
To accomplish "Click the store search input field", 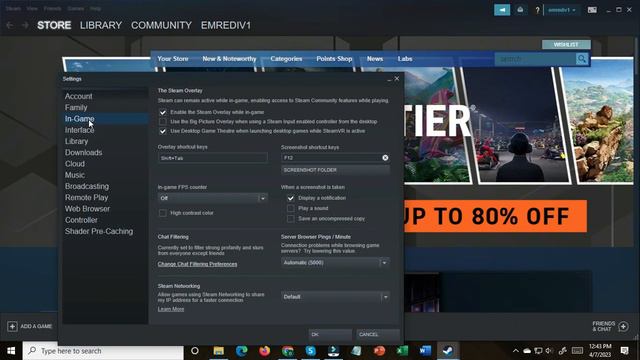I will (x=536, y=59).
